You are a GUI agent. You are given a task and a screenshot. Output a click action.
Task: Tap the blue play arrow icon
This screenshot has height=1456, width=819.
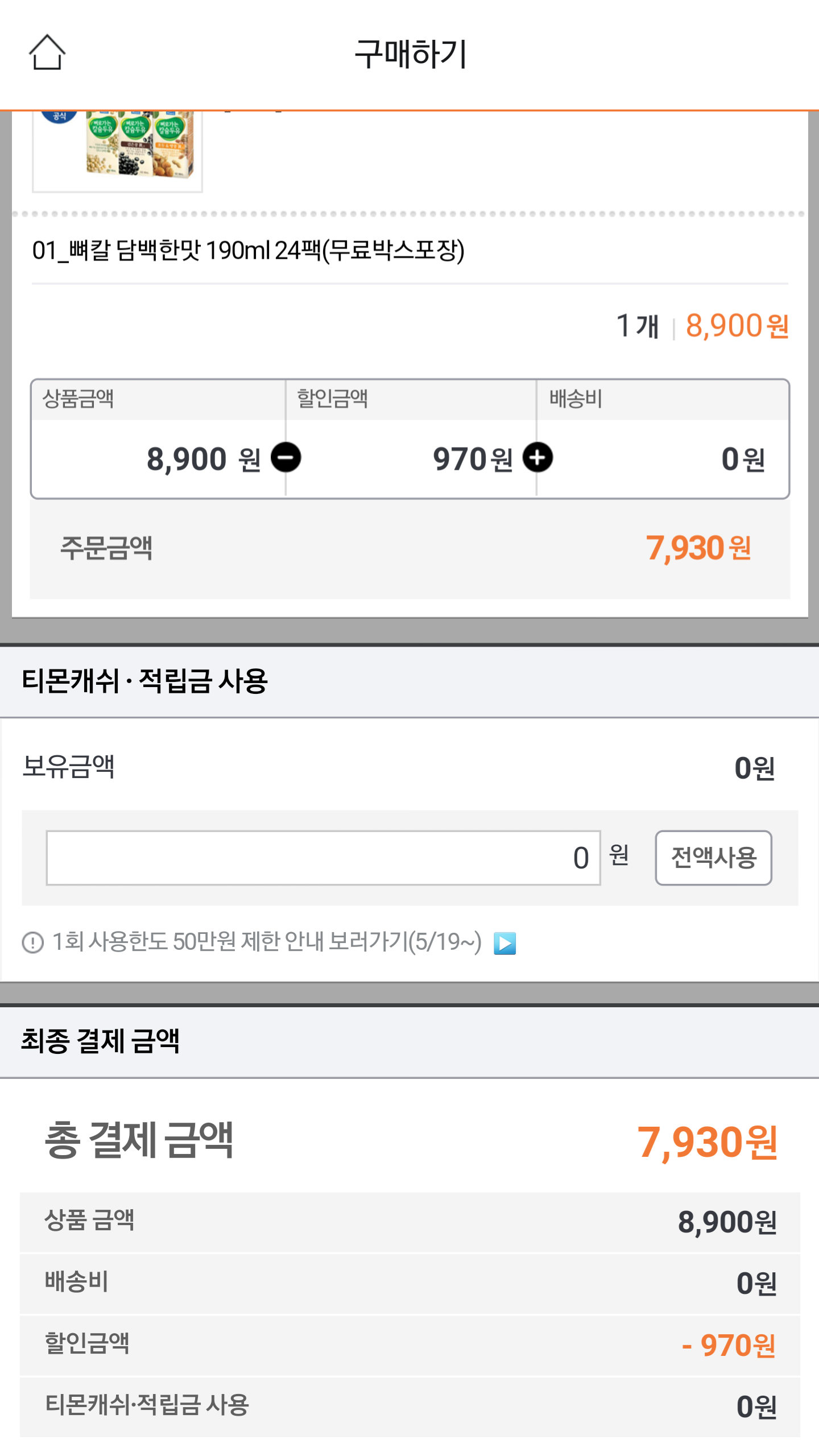click(x=504, y=943)
